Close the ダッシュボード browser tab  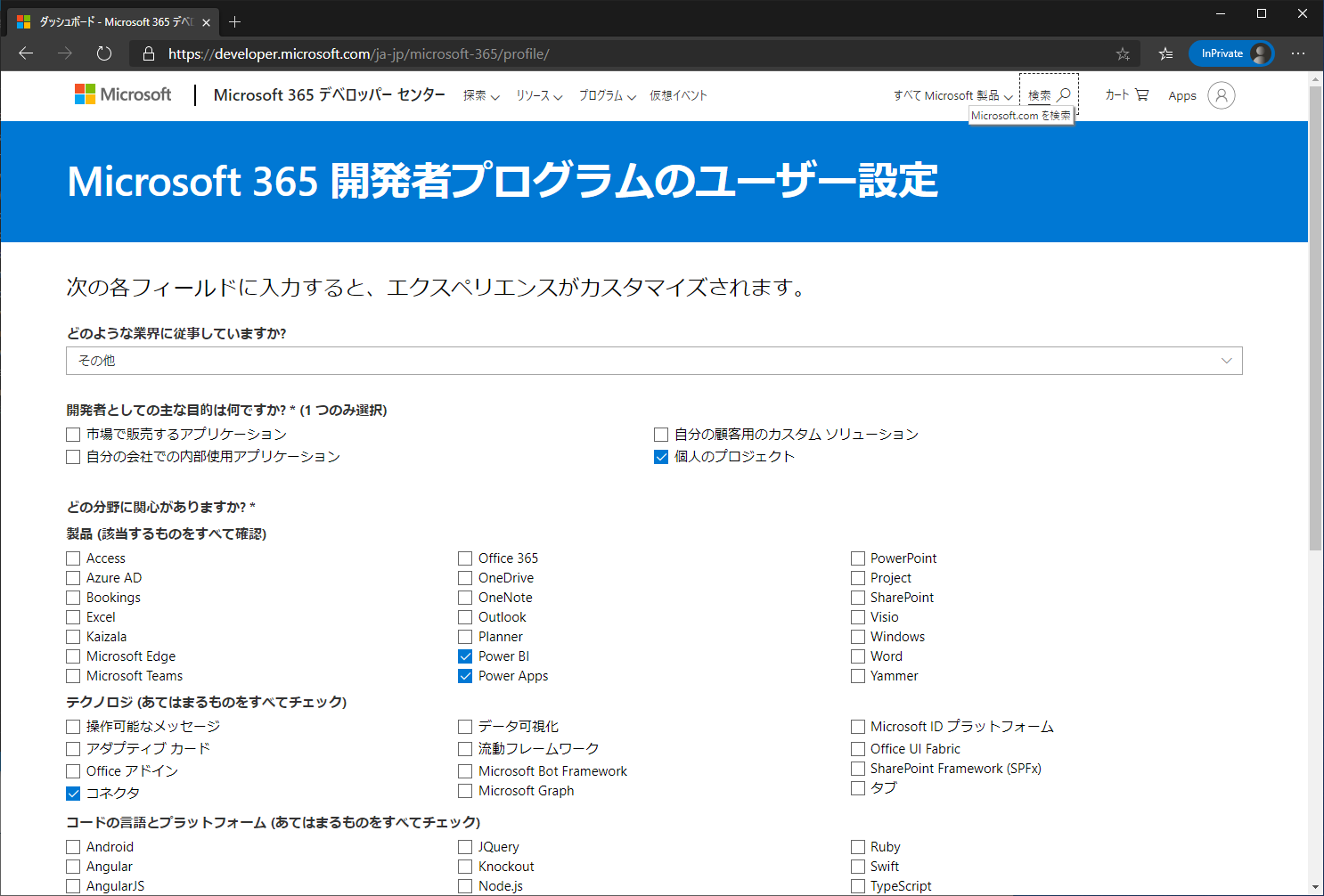pos(206,22)
